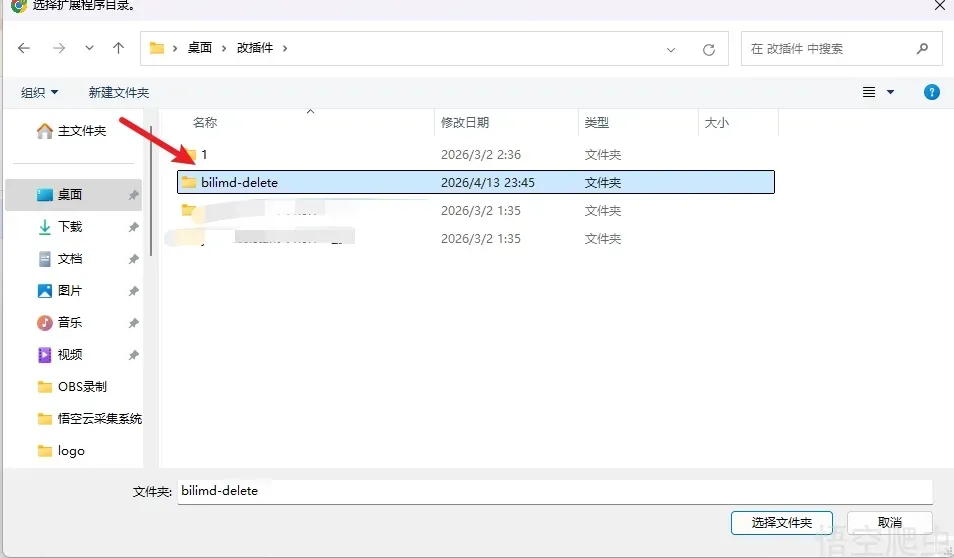
Task: Cancel the dialog with 取消
Action: click(889, 522)
